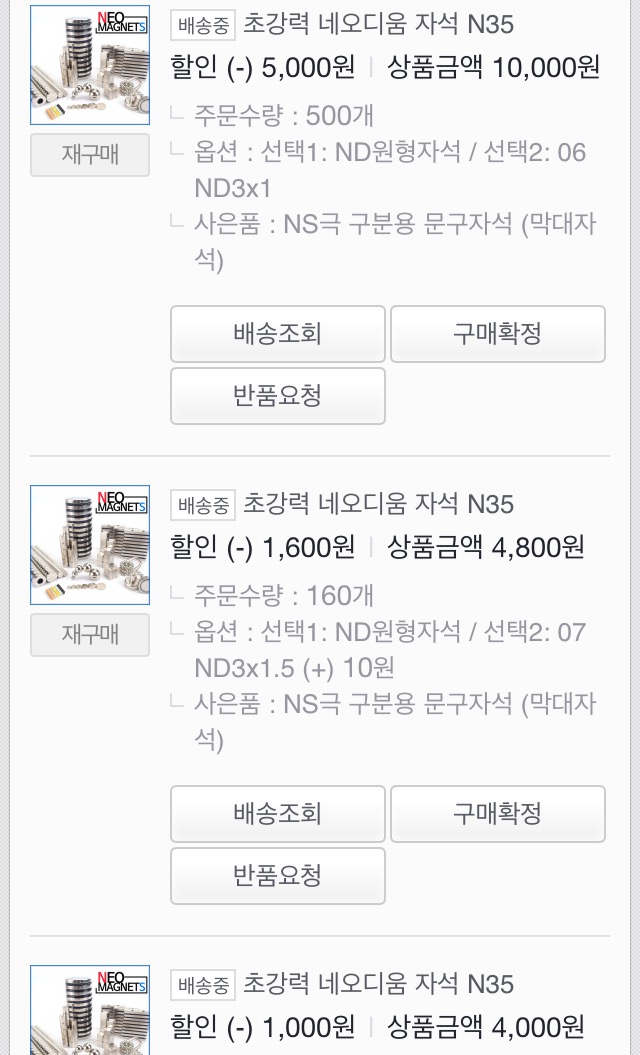Request return via 반품요청 for ND3x1 order
The width and height of the screenshot is (640, 1055).
pos(277,396)
